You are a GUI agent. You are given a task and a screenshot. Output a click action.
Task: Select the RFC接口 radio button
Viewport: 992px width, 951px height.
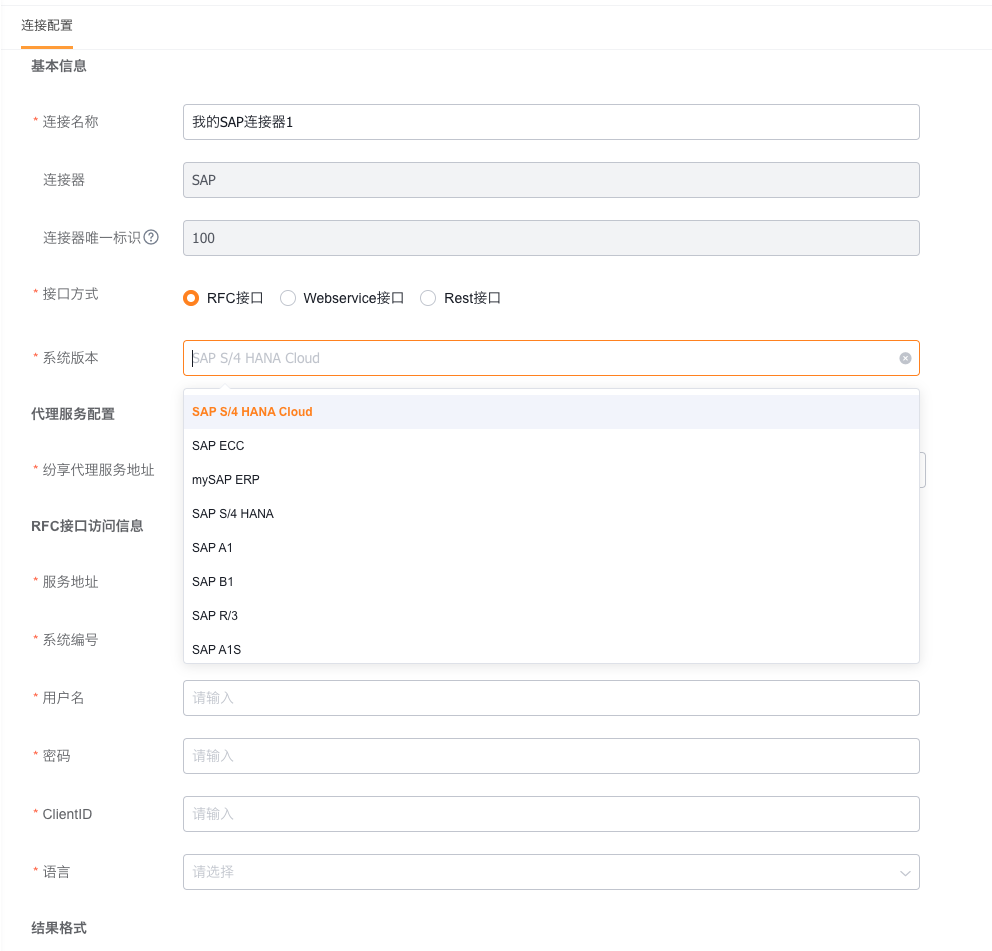tap(191, 298)
